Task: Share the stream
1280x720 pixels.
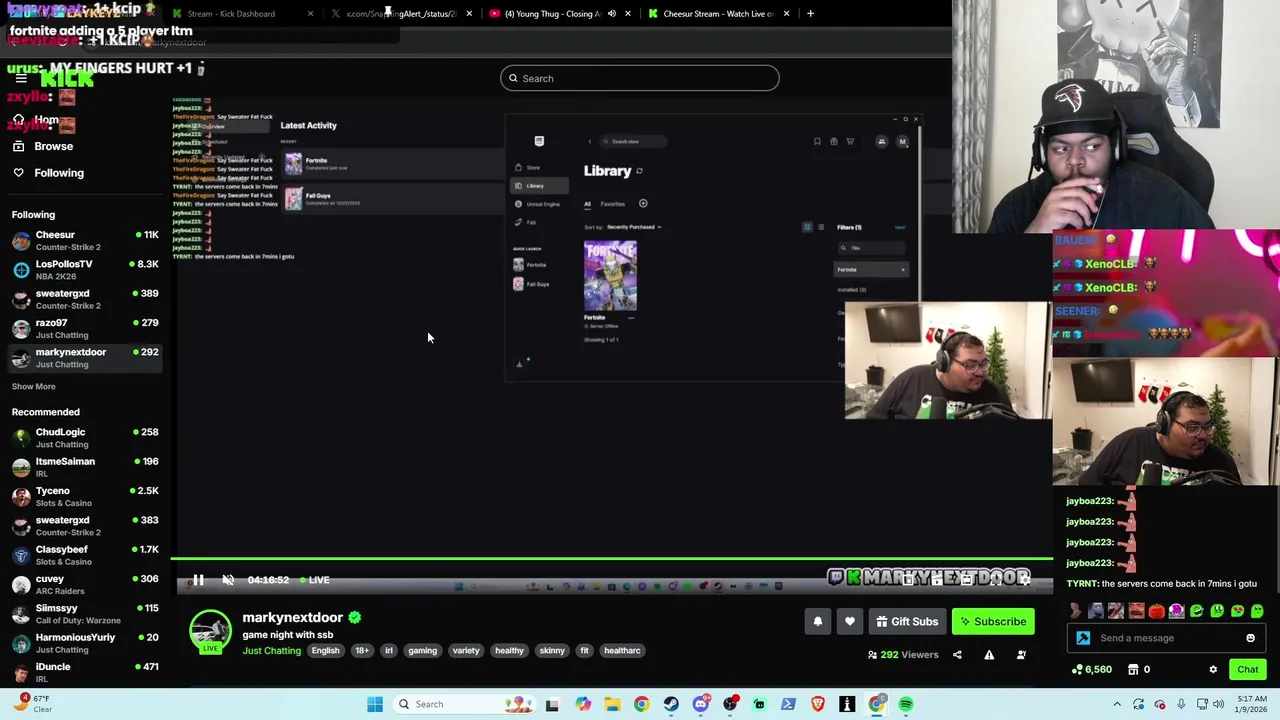Action: [x=957, y=655]
